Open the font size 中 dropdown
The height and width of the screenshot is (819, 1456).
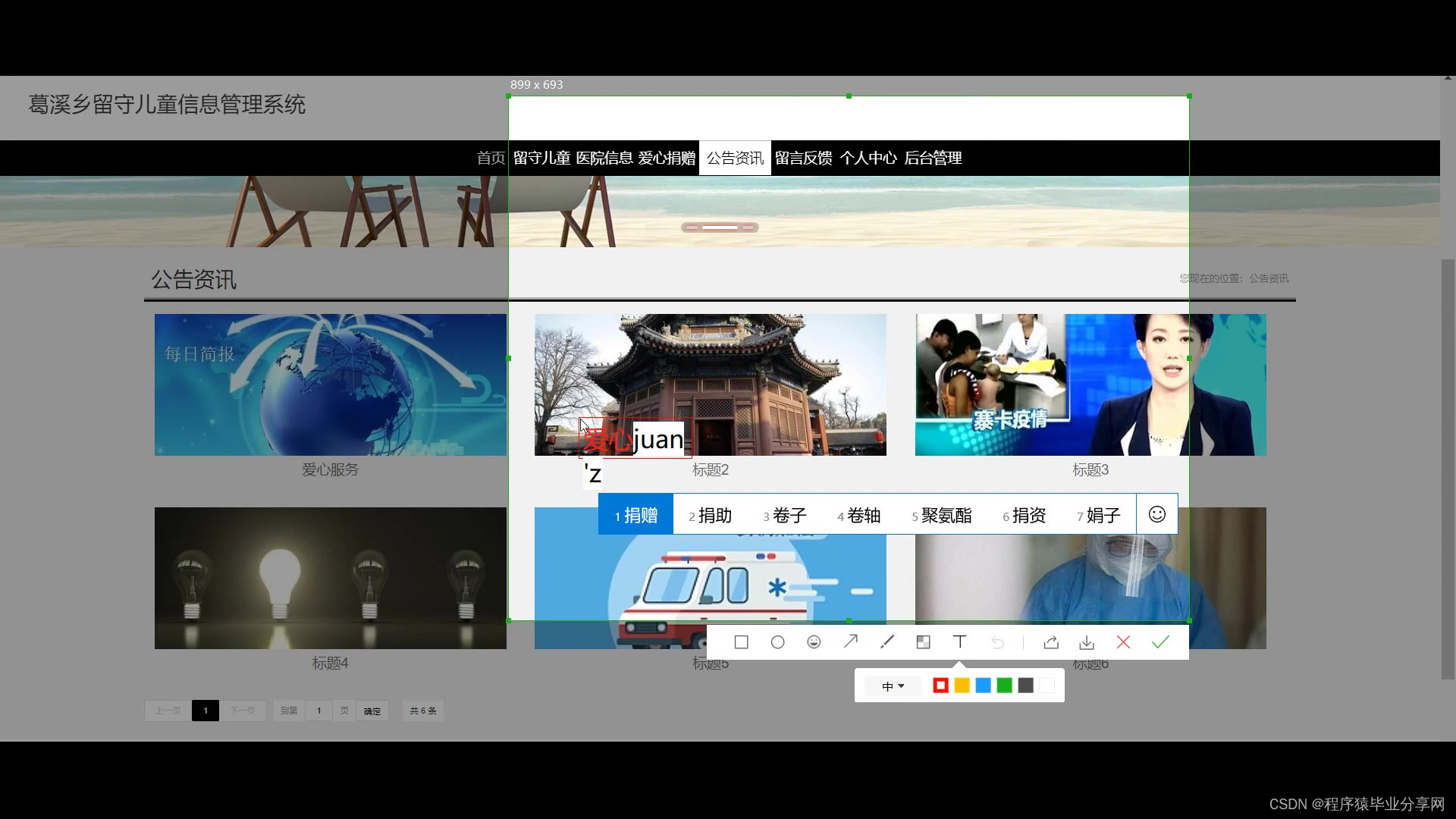point(893,686)
